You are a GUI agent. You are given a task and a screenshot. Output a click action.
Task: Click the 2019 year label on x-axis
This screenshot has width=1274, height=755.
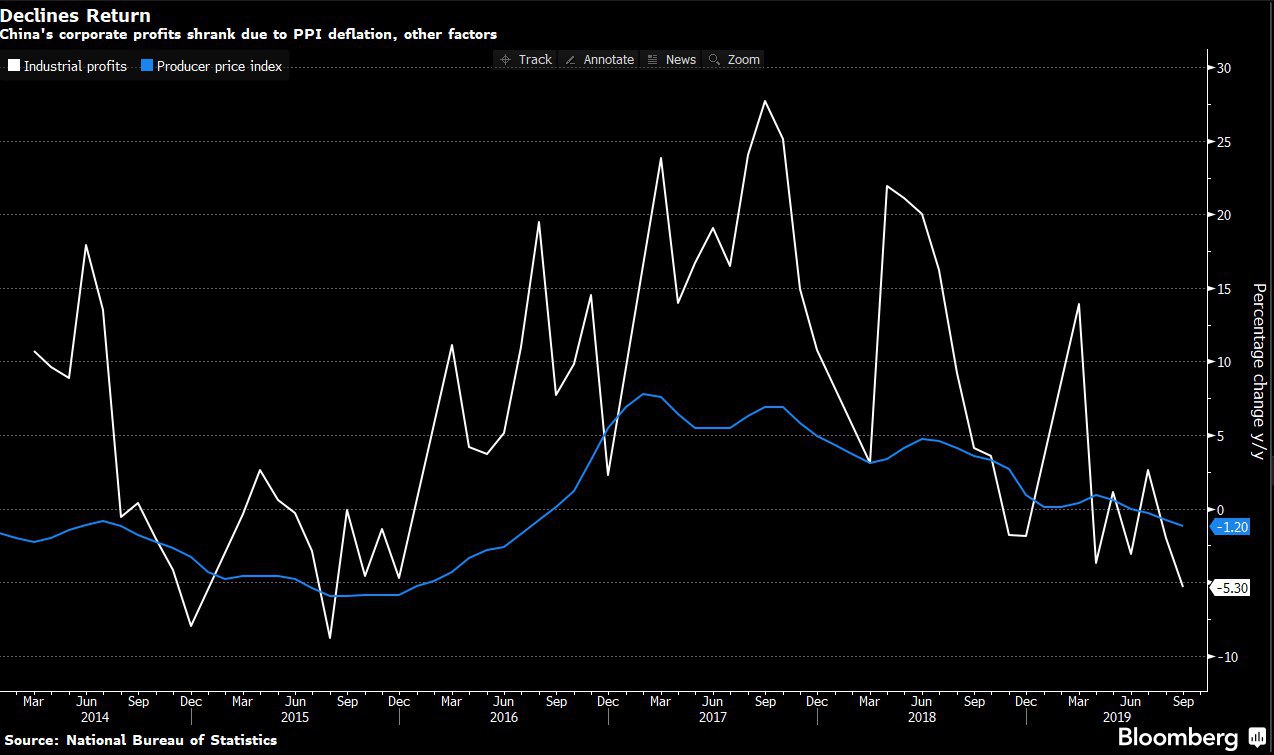1117,717
